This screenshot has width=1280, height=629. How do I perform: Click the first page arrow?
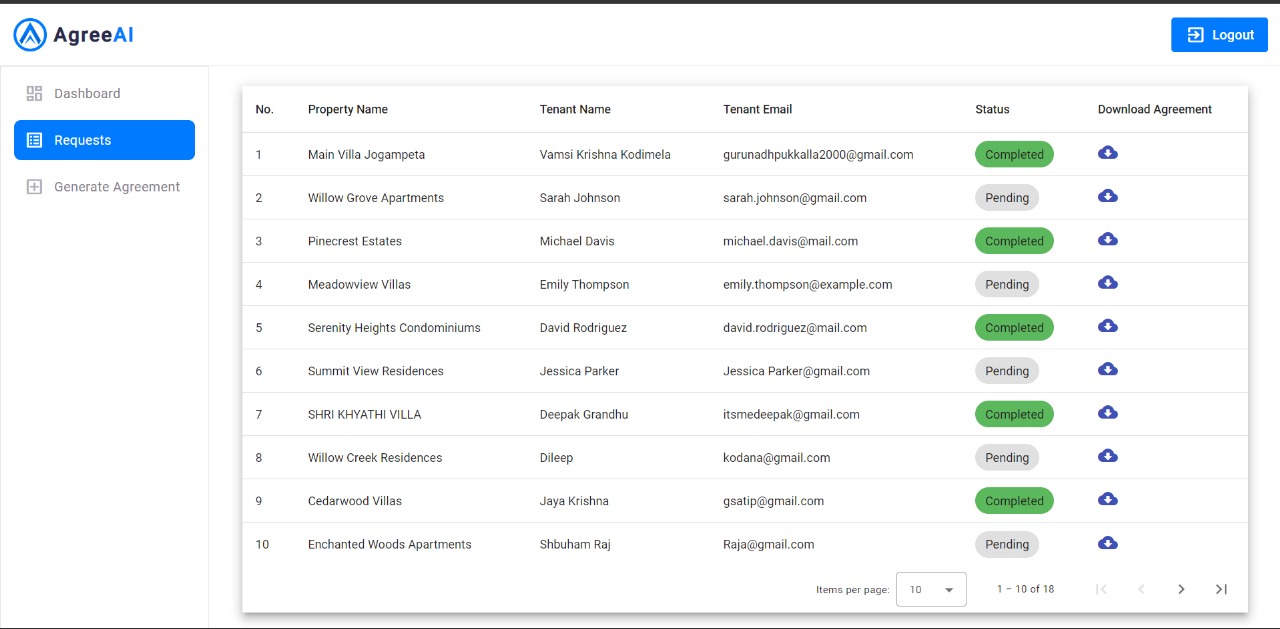(x=1101, y=589)
